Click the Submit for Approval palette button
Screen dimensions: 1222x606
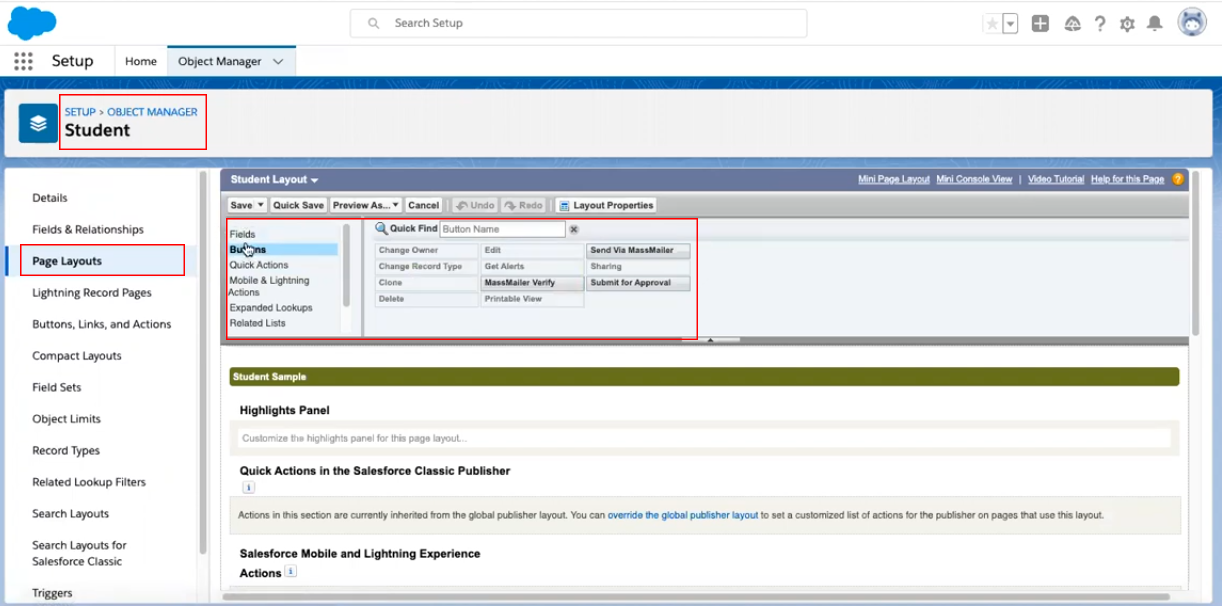[x=638, y=283]
